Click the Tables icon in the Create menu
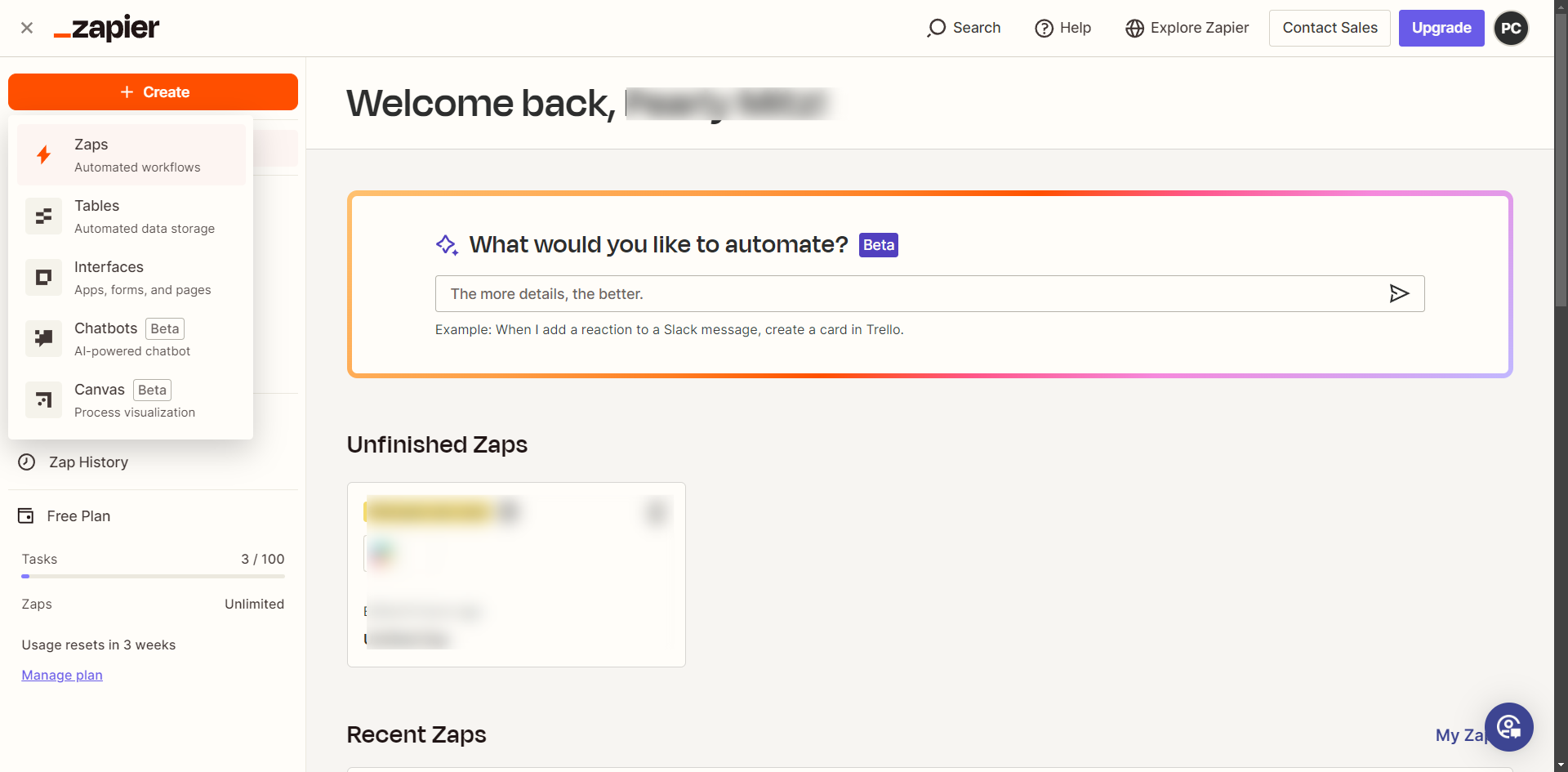Viewport: 1568px width, 772px height. pos(44,216)
